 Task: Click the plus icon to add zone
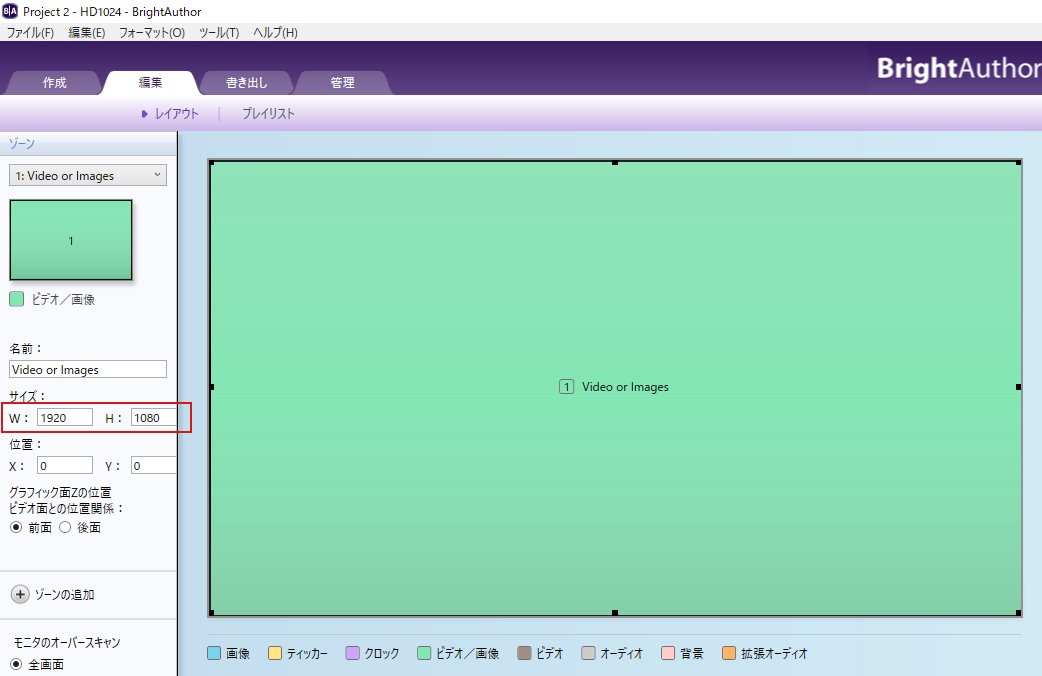click(20, 594)
